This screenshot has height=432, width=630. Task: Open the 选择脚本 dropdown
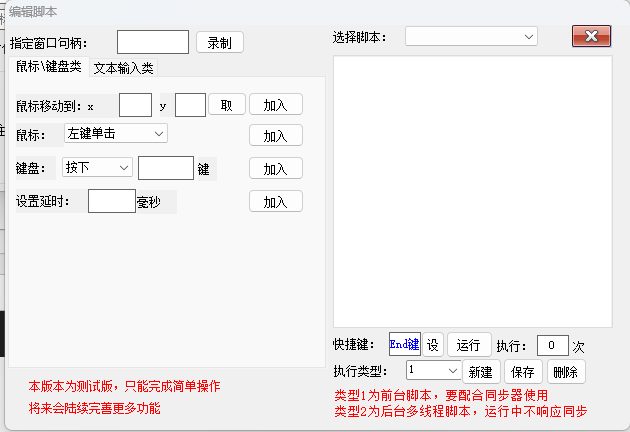(x=471, y=36)
